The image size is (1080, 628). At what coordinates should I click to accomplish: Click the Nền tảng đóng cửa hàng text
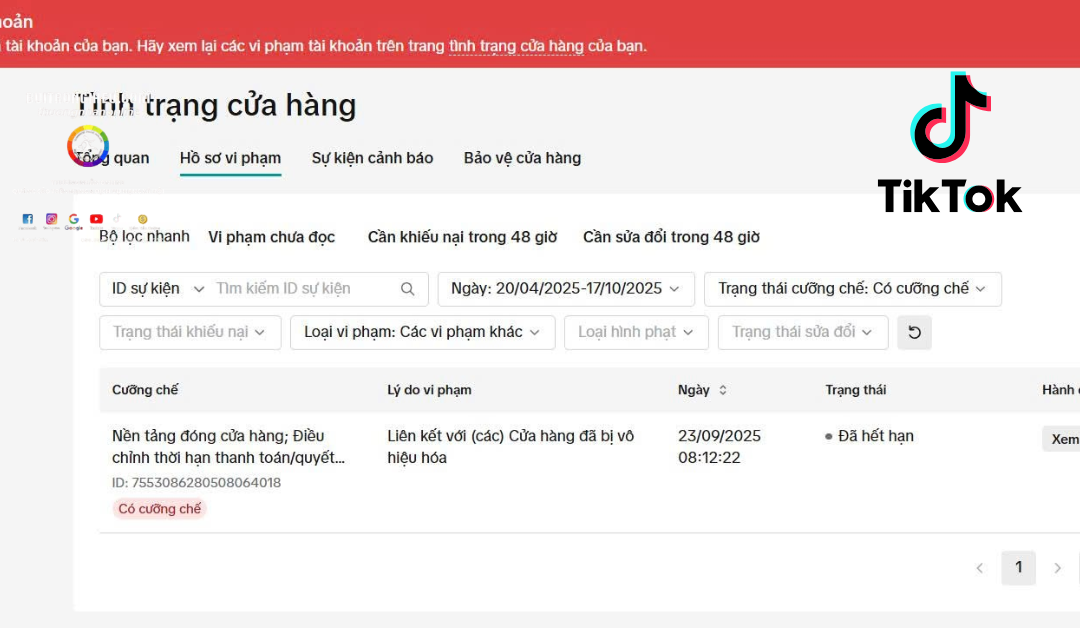228,447
